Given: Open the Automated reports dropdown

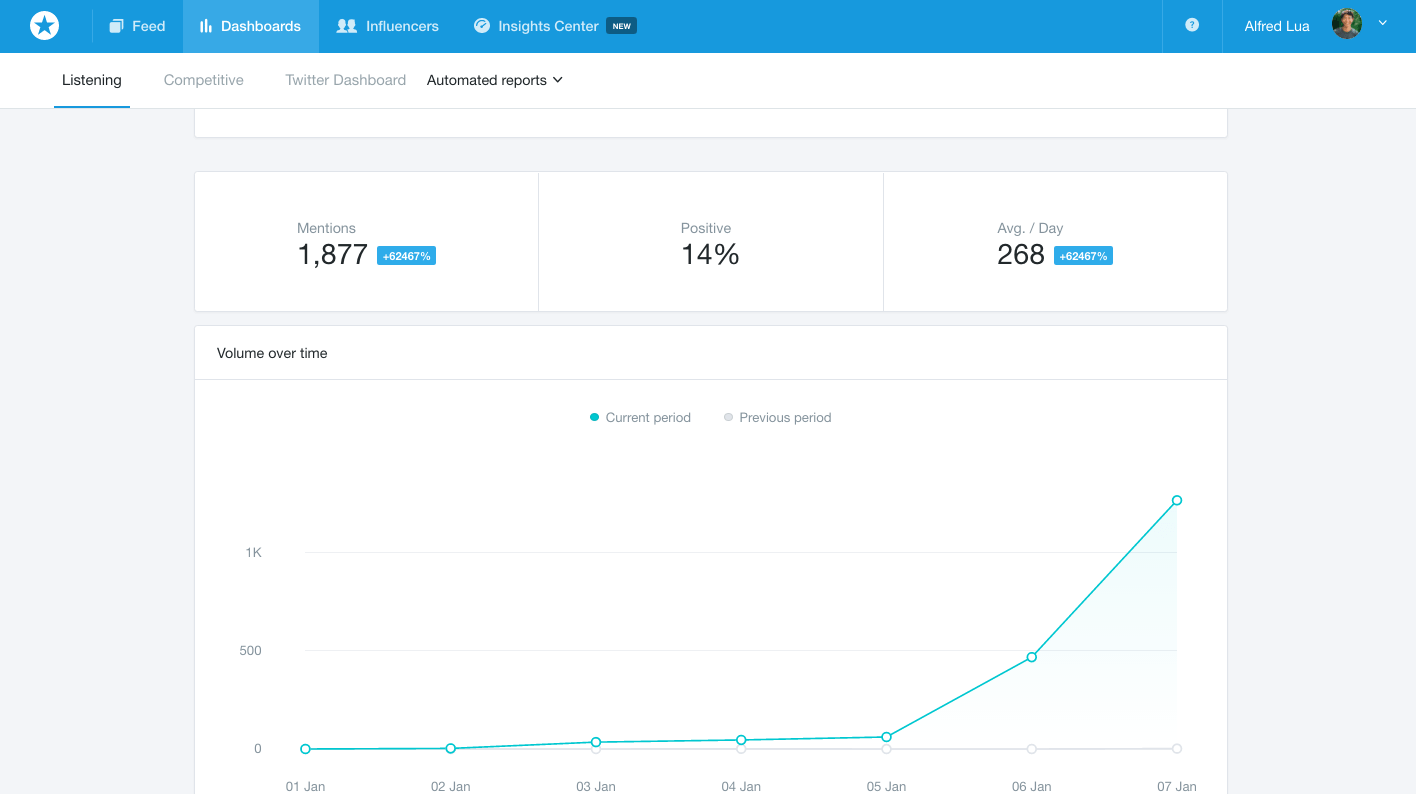Looking at the screenshot, I should click(x=494, y=80).
